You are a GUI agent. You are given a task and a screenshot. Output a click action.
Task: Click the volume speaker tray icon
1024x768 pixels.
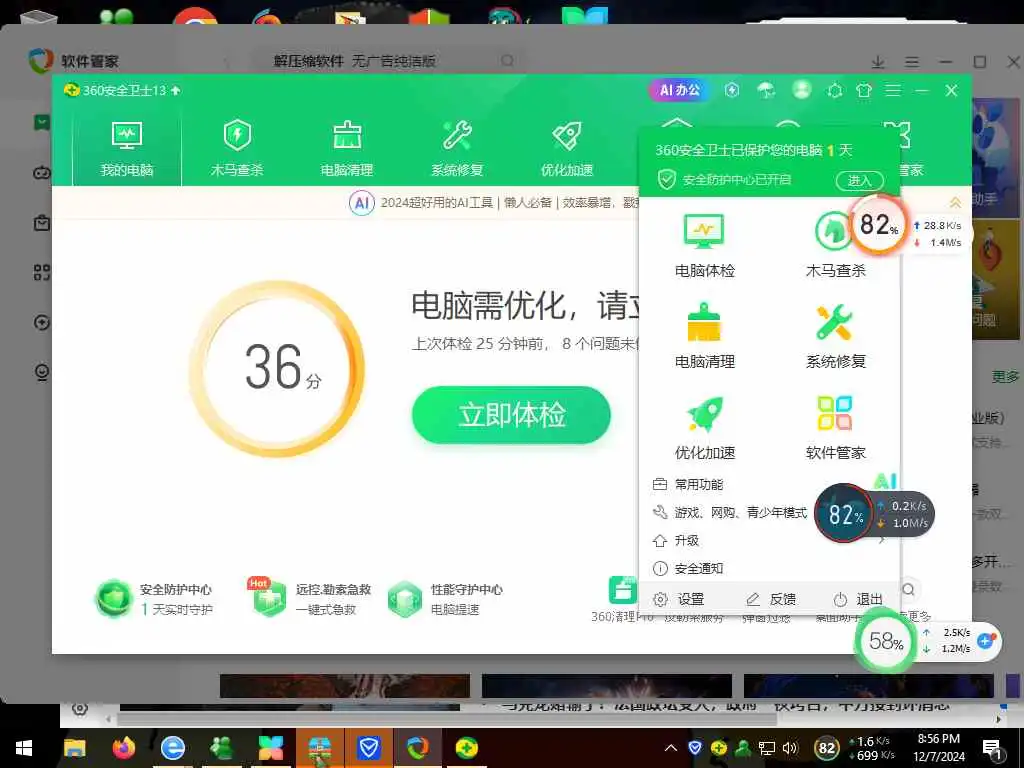[790, 748]
